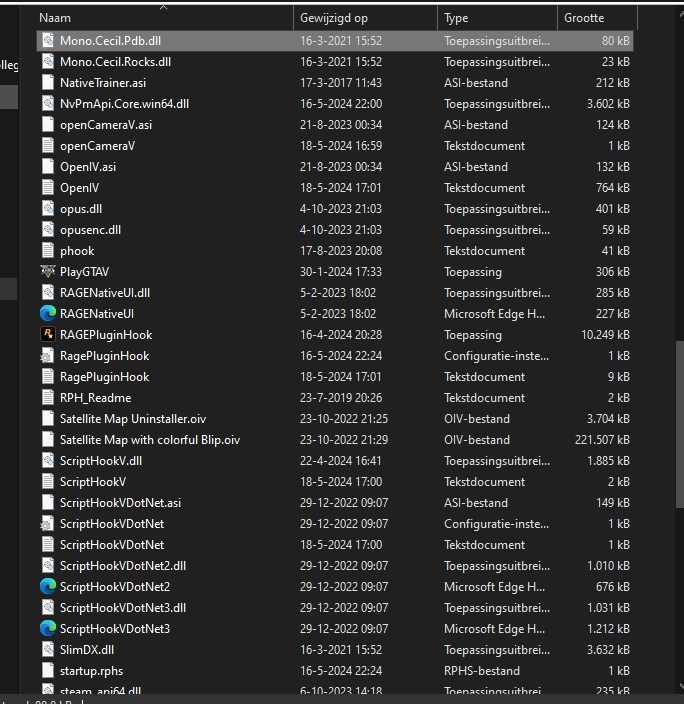
Task: Click the Edge icon next to RAGENativeUI
Action: 48,313
